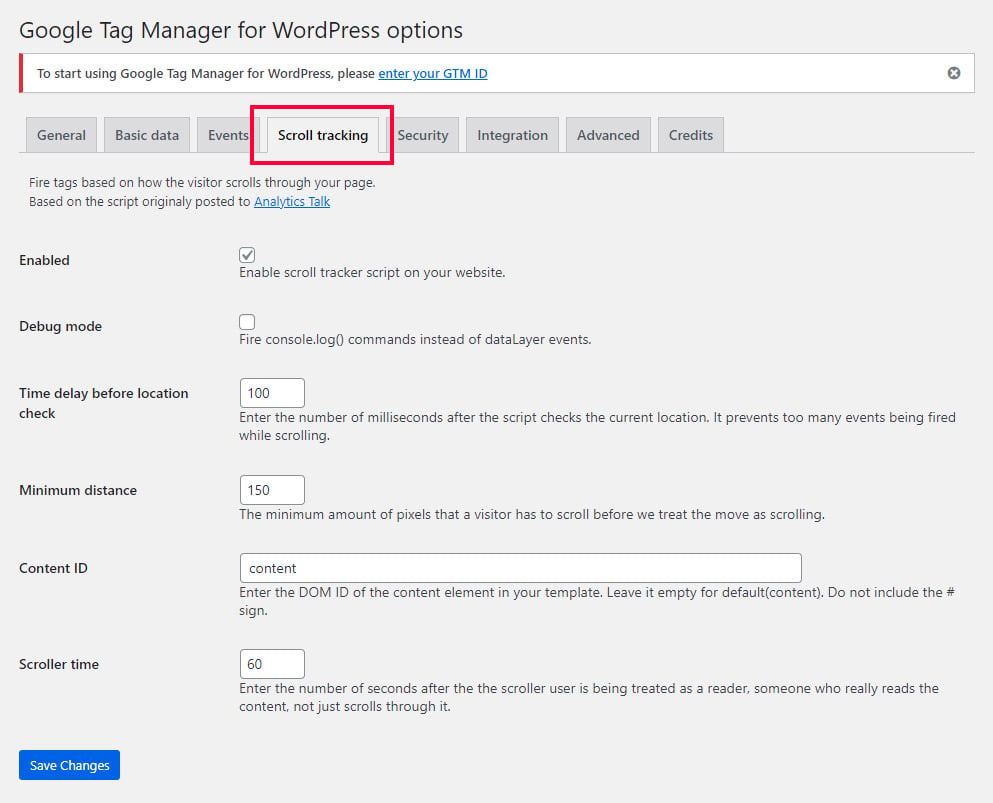Click the Save Changes button
Image resolution: width=993 pixels, height=803 pixels.
pyautogui.click(x=69, y=765)
